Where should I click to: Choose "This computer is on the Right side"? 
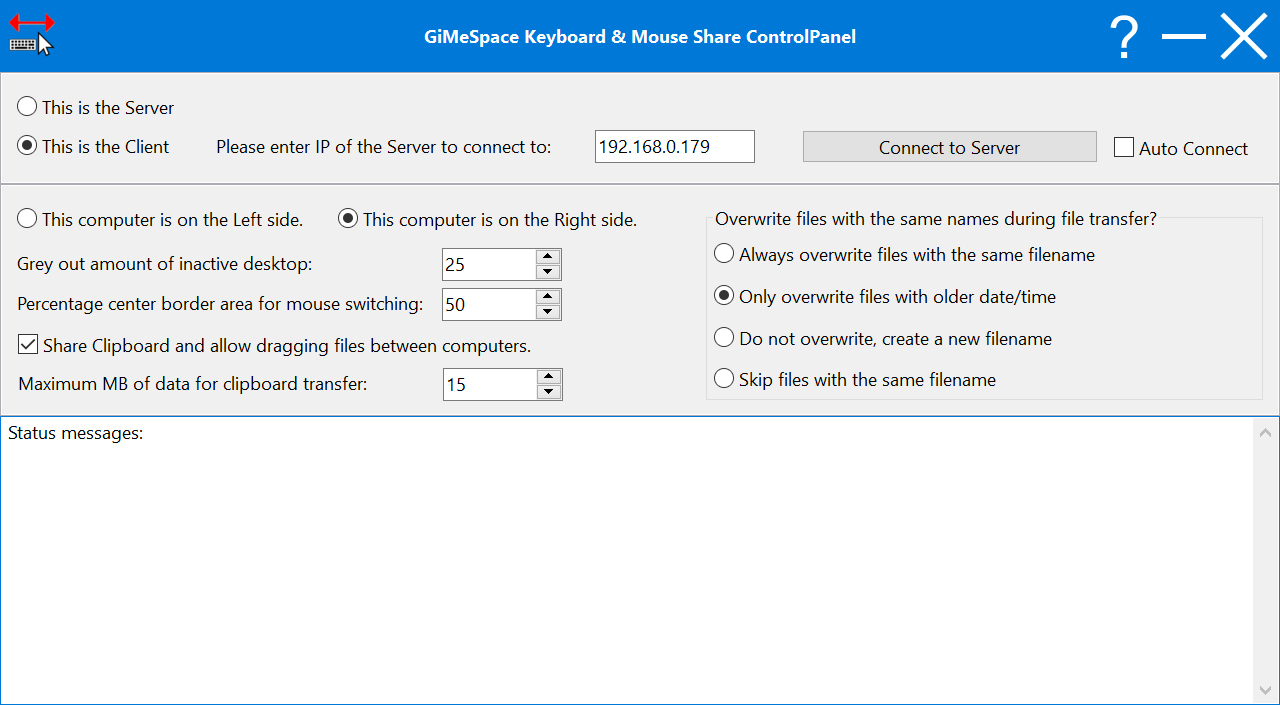pyautogui.click(x=487, y=219)
